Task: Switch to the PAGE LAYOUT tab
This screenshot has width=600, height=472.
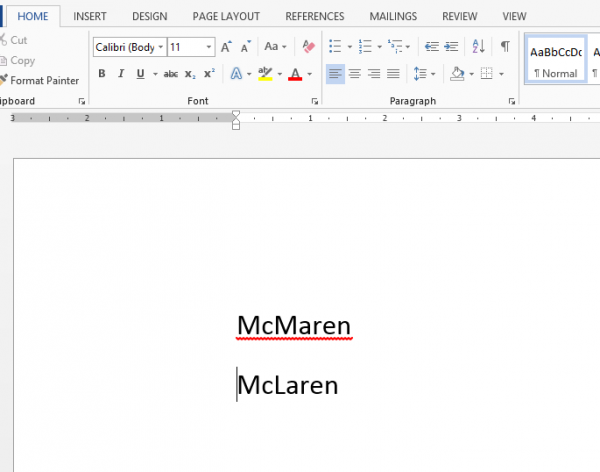Action: click(x=226, y=16)
